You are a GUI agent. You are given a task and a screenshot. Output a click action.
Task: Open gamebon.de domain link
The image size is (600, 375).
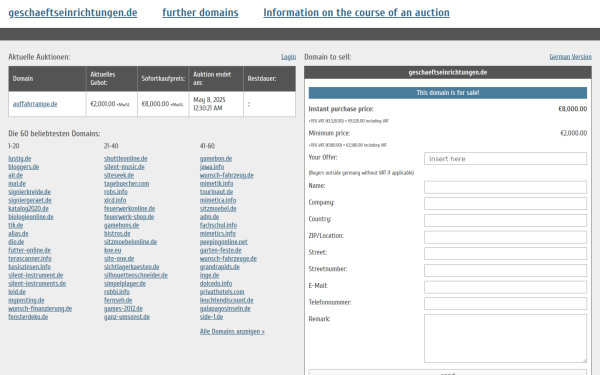(216, 159)
